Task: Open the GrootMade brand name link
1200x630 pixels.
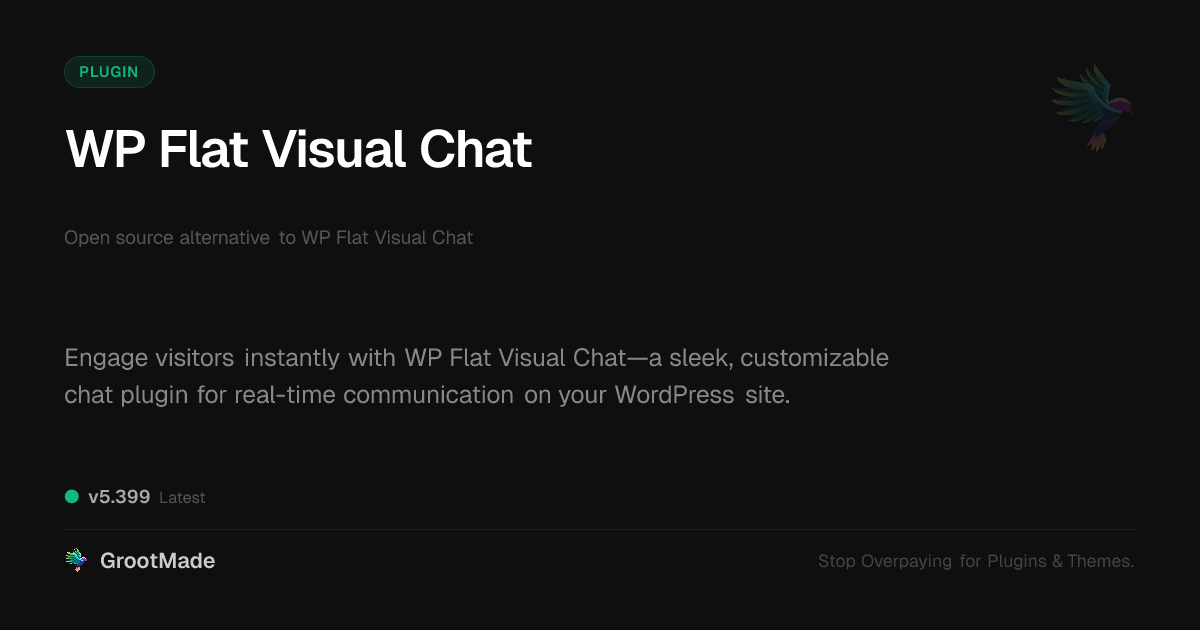Action: click(x=157, y=561)
